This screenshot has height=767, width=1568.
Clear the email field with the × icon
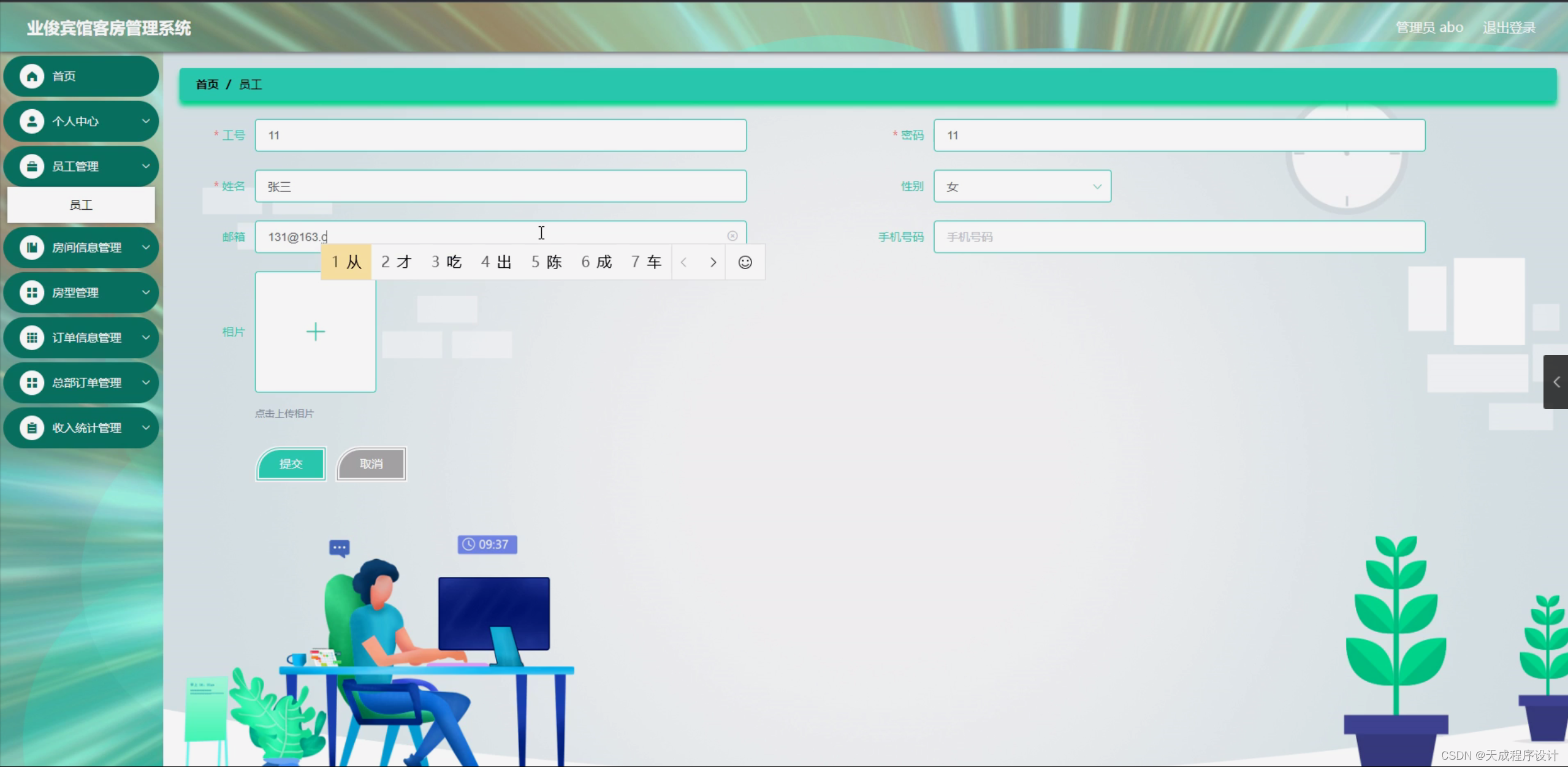(x=733, y=236)
